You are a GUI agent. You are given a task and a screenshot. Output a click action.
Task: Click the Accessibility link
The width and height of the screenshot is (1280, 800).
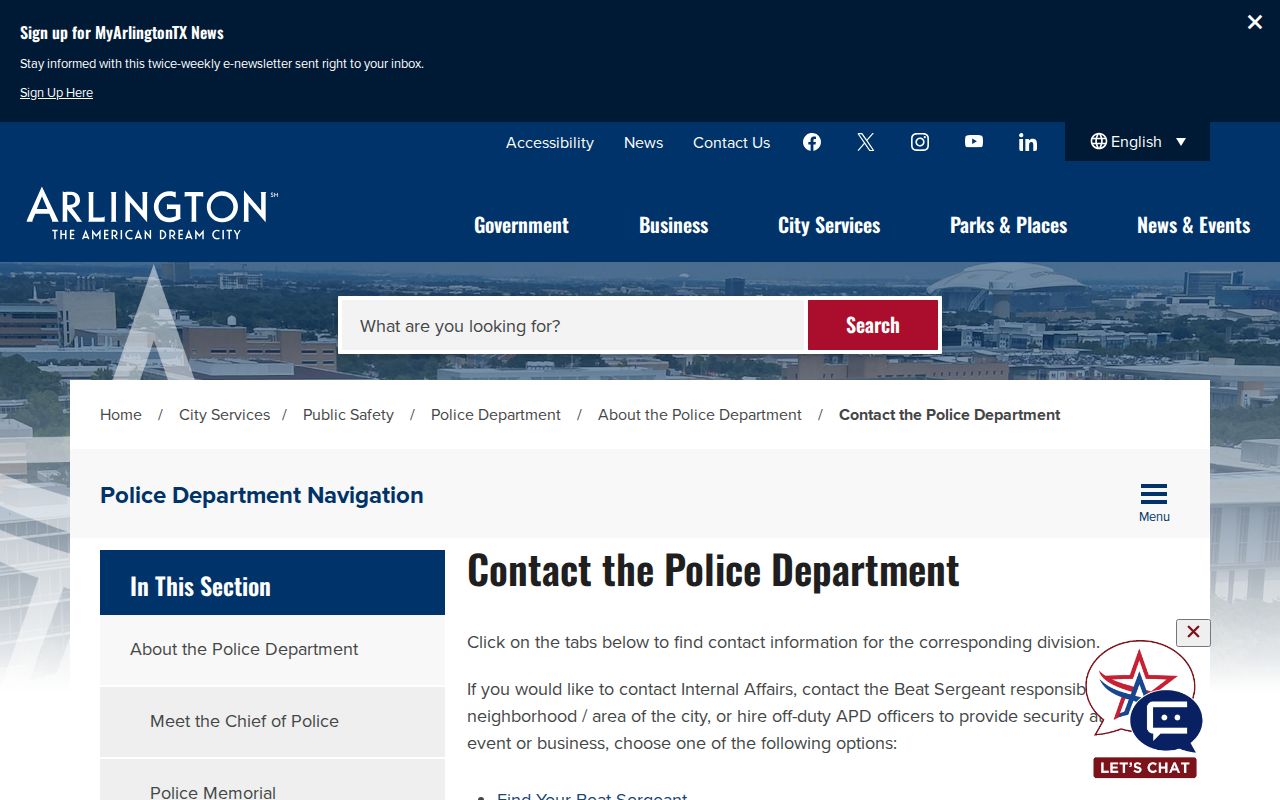(550, 143)
